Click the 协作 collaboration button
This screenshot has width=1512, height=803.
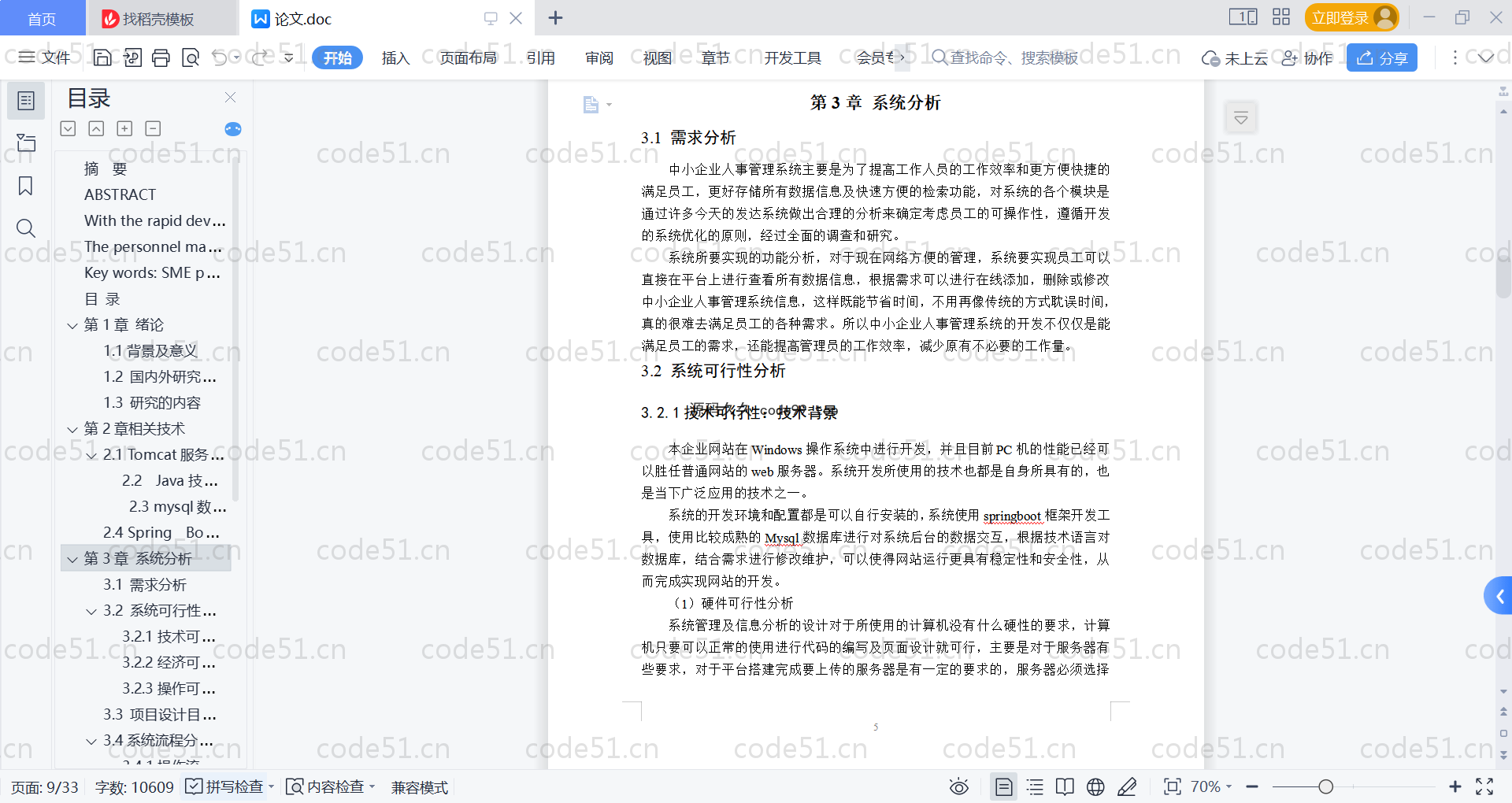[x=1307, y=58]
